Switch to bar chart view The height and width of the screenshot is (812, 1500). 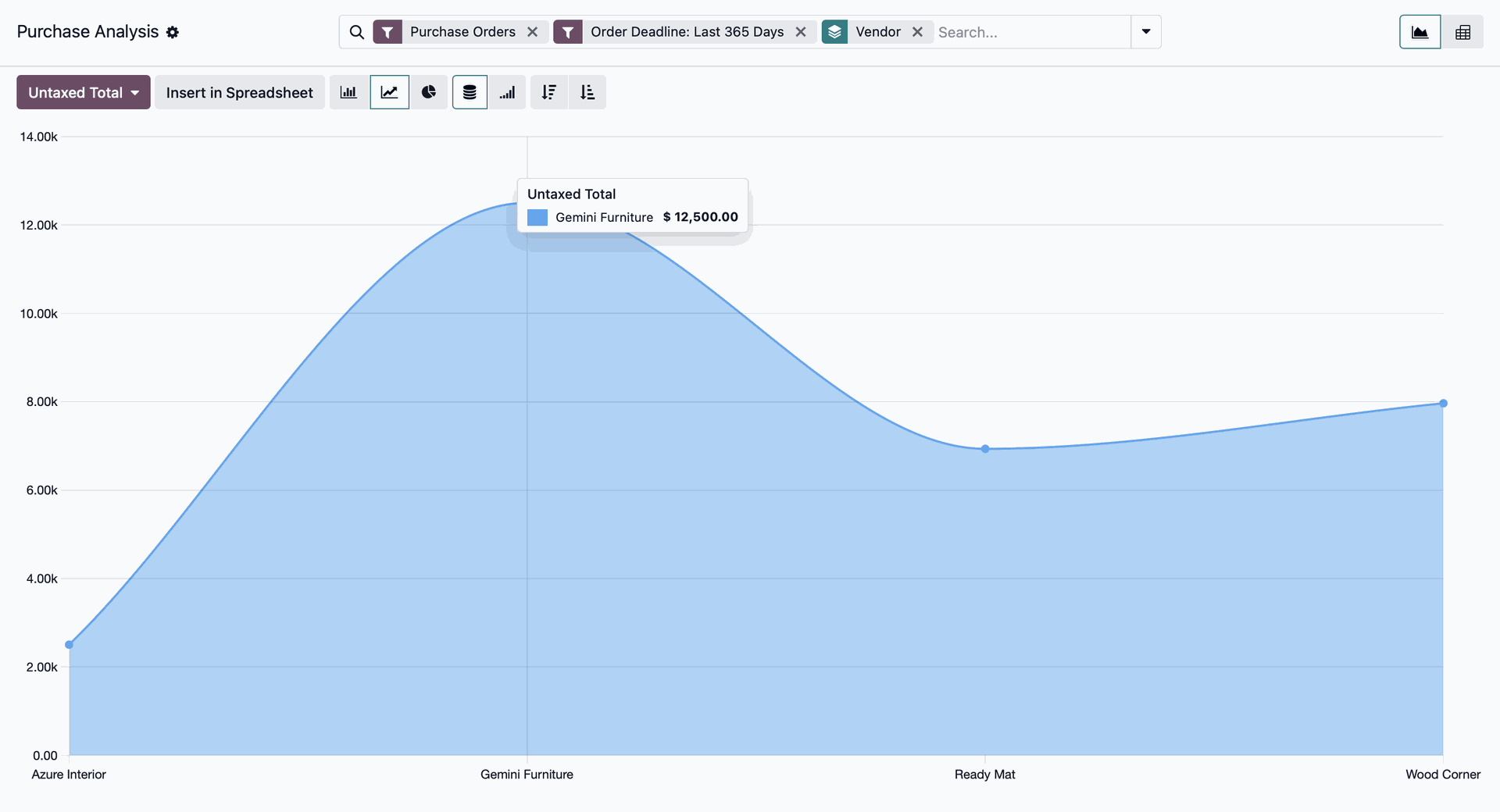[x=348, y=92]
